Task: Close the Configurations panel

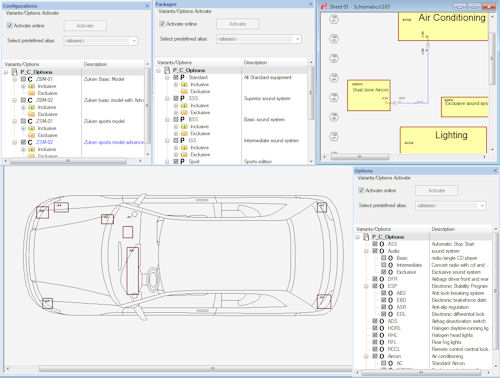Action: point(147,6)
